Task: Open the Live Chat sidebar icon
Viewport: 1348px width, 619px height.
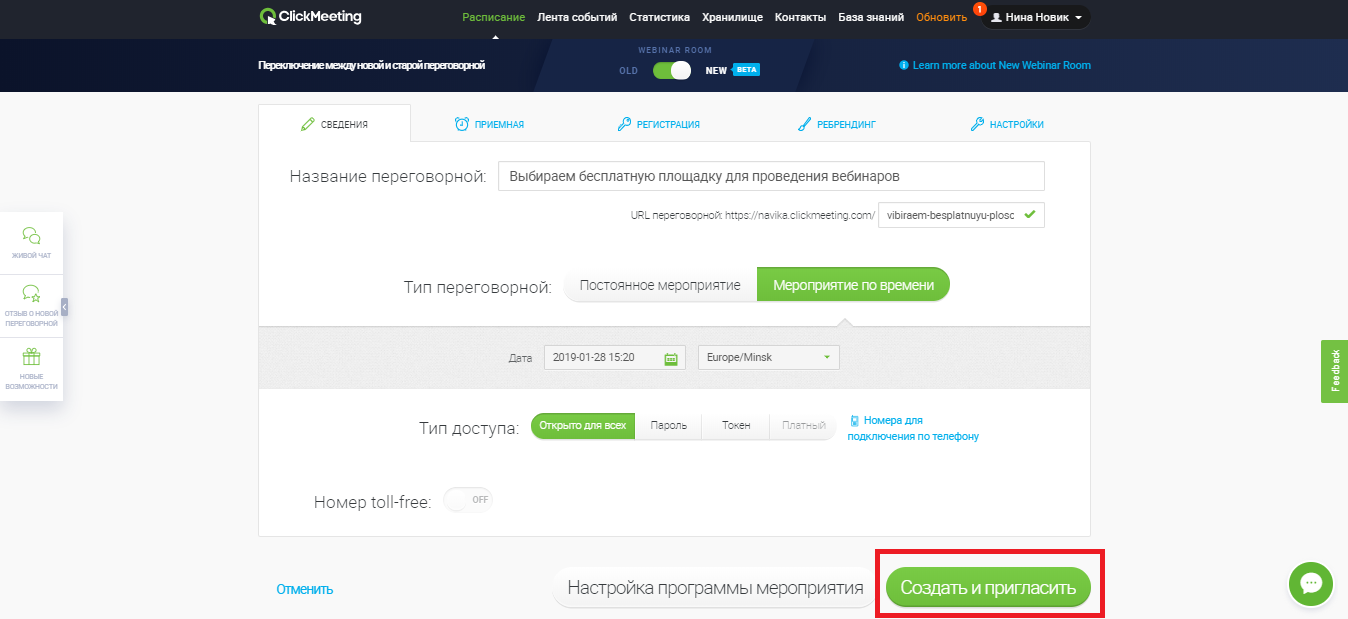Action: tap(32, 237)
